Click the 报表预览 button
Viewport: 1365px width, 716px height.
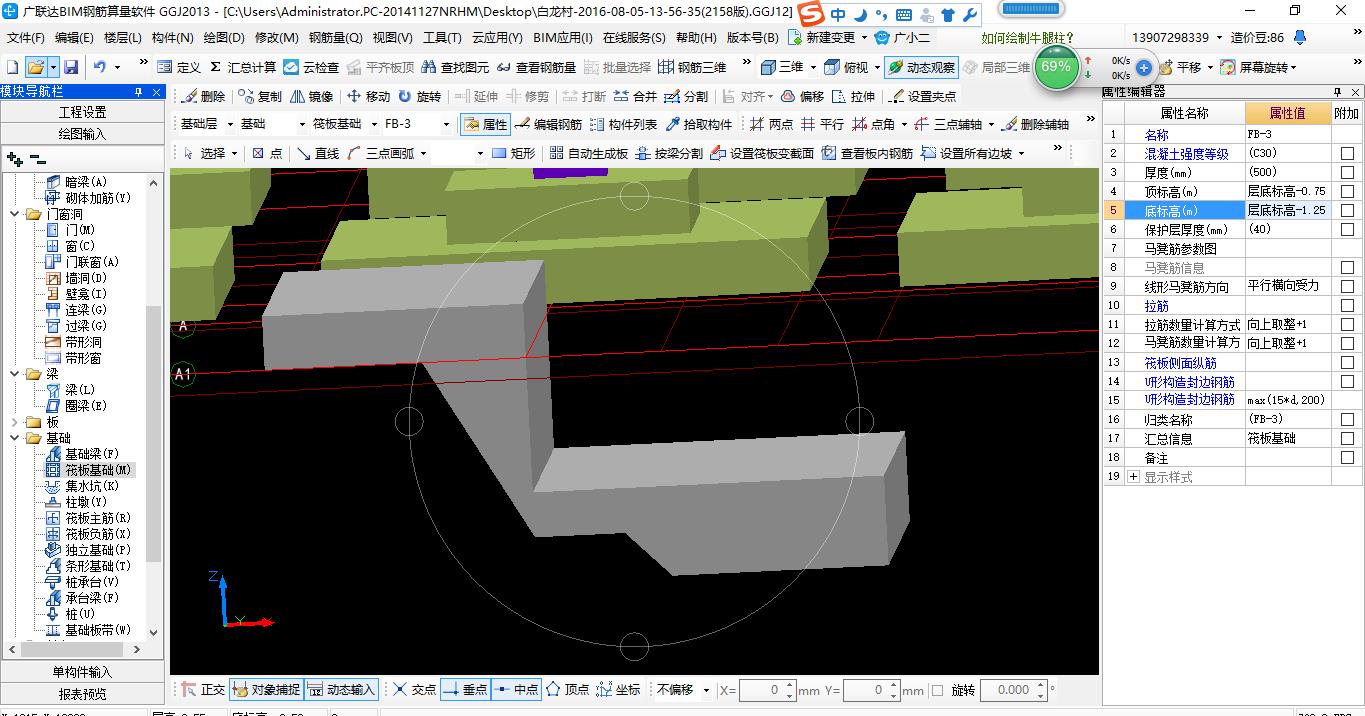83,693
